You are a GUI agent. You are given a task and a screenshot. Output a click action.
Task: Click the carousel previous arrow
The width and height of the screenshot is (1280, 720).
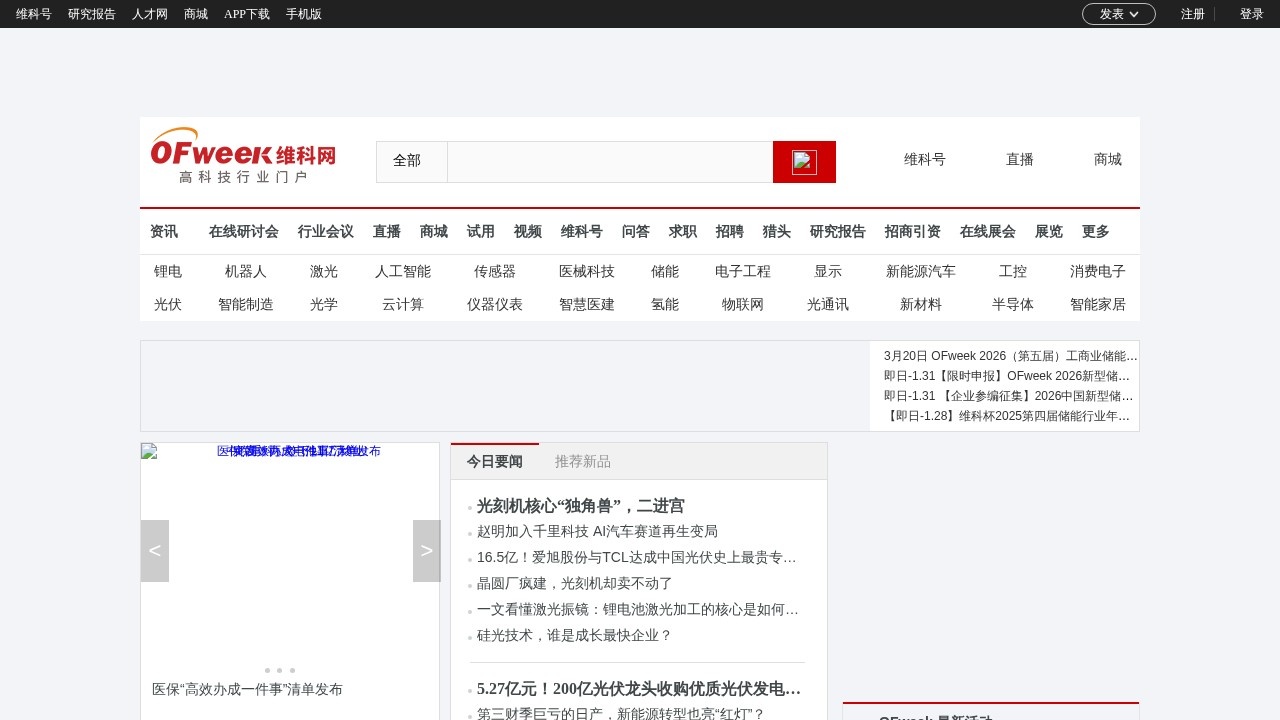154,550
